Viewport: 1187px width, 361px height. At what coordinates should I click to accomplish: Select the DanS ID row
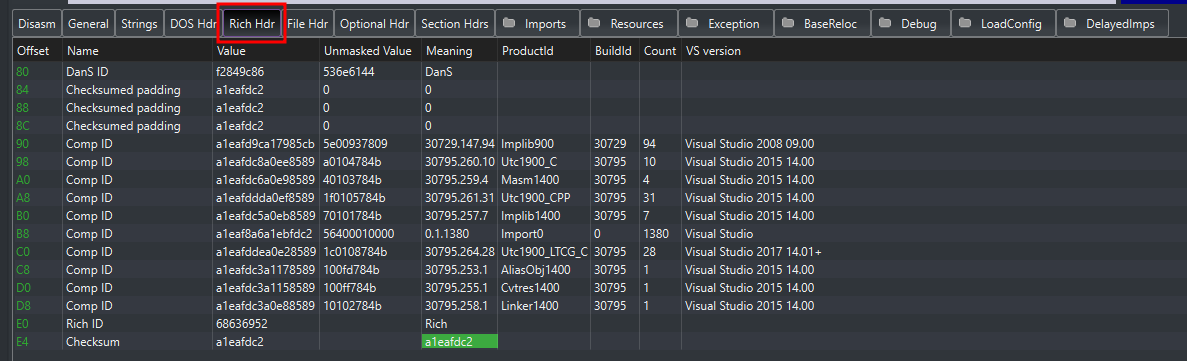[x=594, y=71]
